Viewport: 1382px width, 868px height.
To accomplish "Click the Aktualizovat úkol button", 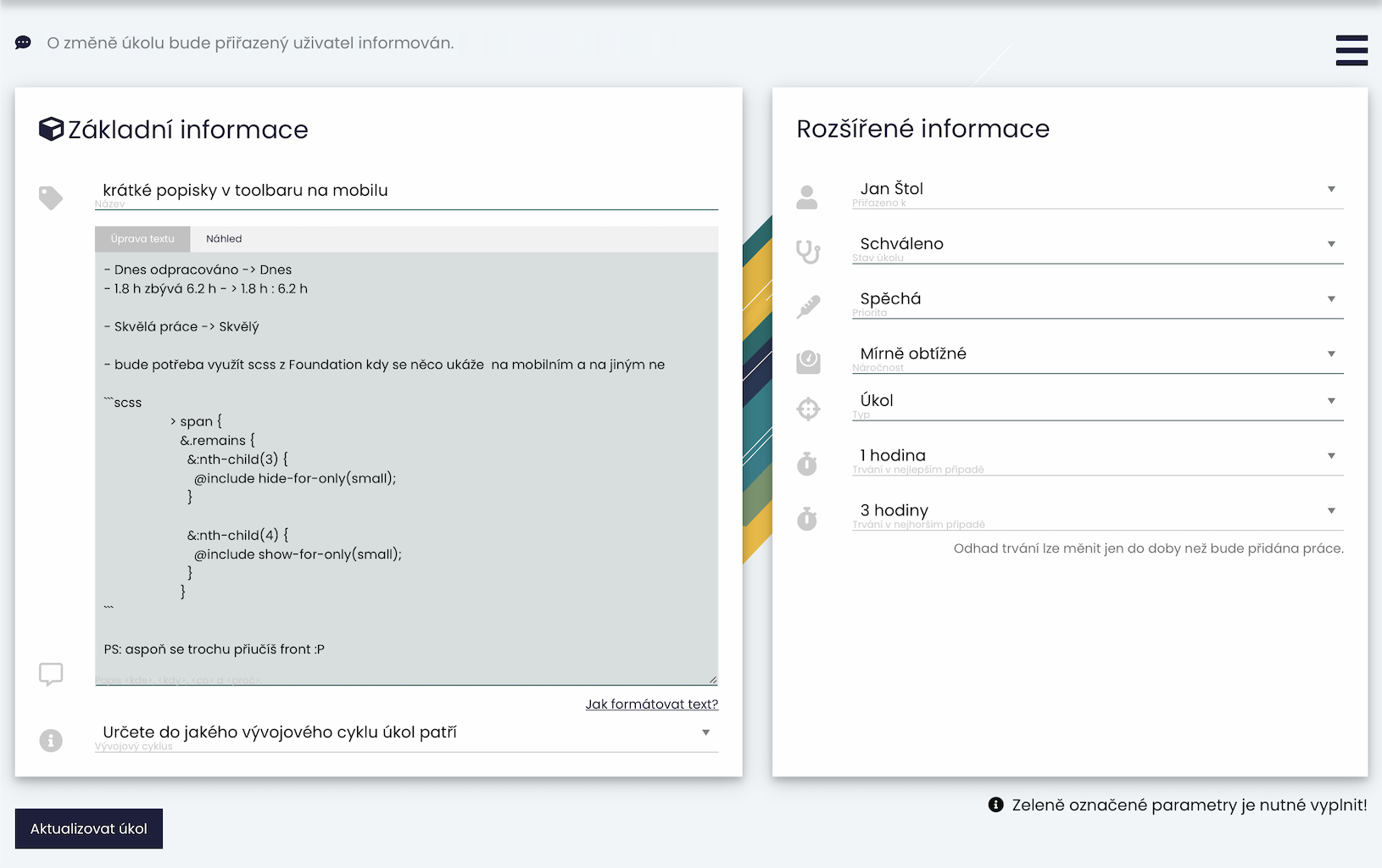I will (x=89, y=829).
